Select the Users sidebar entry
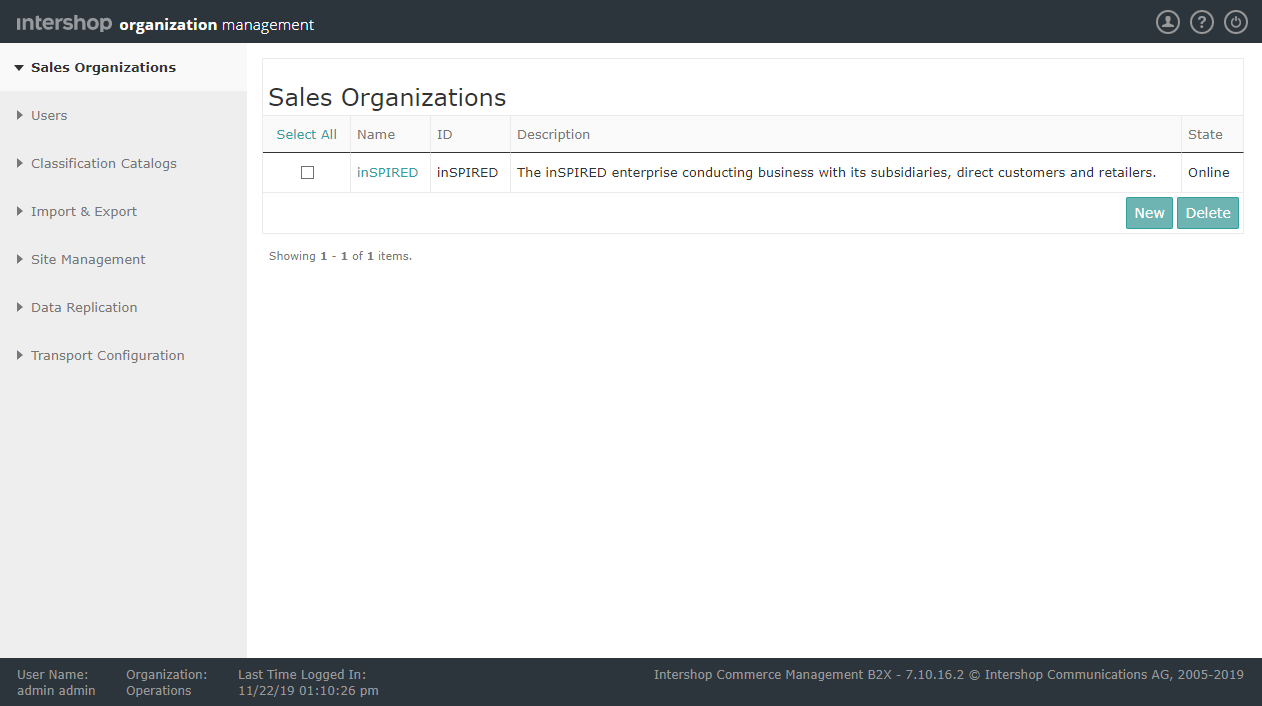The height and width of the screenshot is (706, 1262). pyautogui.click(x=48, y=115)
